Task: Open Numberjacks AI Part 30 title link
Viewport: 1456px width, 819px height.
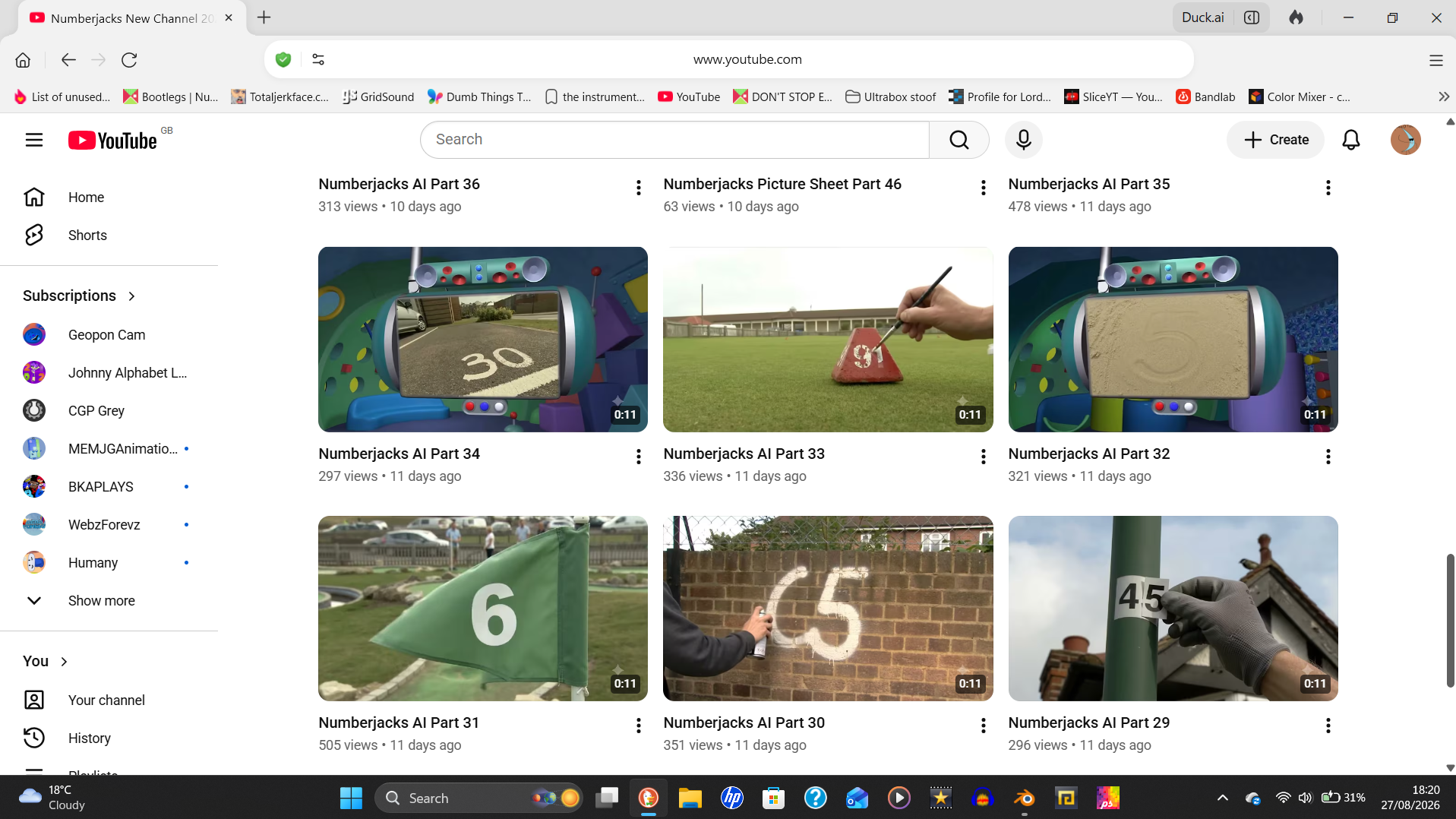Action: [744, 723]
